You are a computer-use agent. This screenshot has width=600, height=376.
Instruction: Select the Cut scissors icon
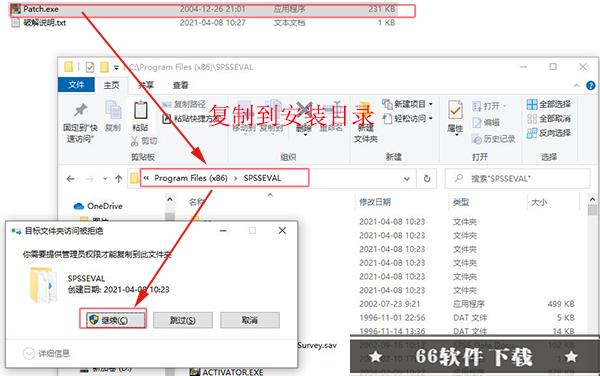click(134, 142)
